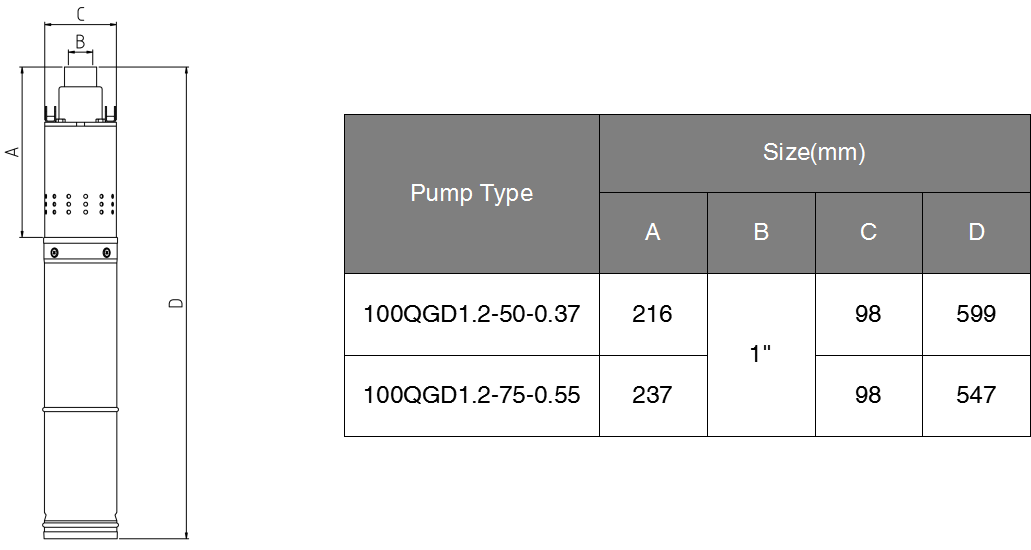Image resolution: width=1031 pixels, height=550 pixels.
Task: Select column A header in table
Action: 653,233
